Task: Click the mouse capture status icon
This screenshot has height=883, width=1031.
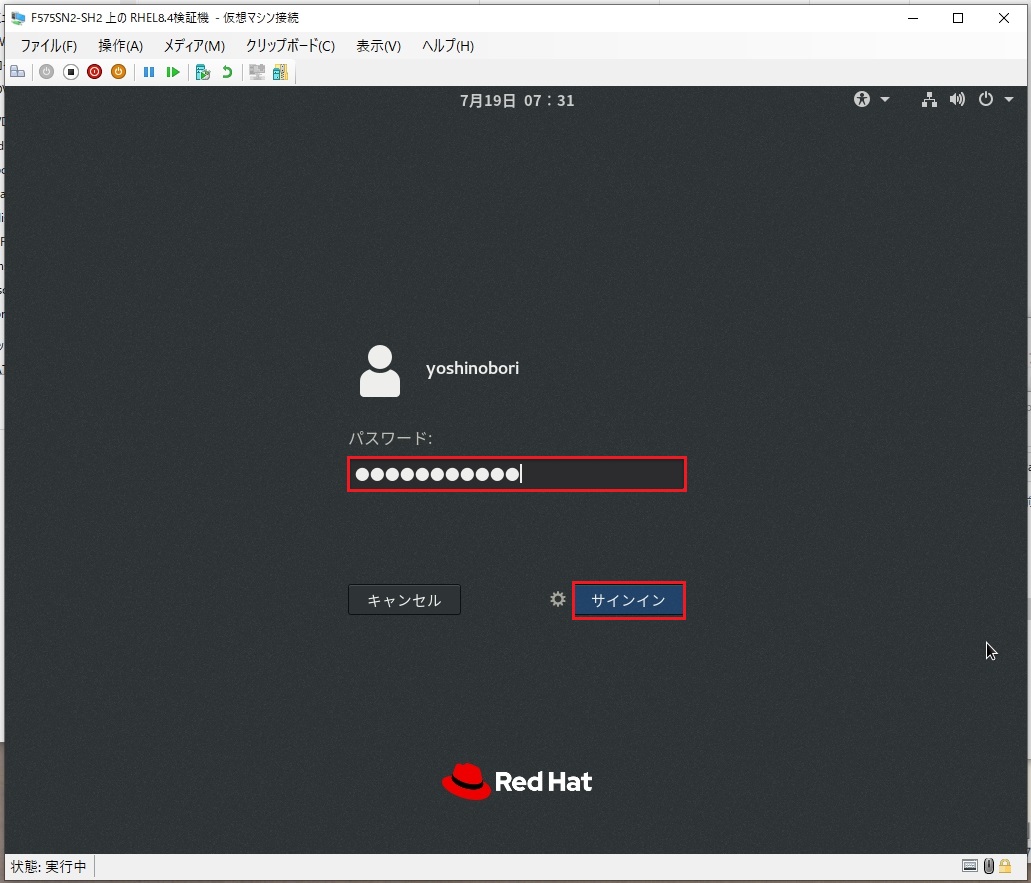Action: click(988, 866)
